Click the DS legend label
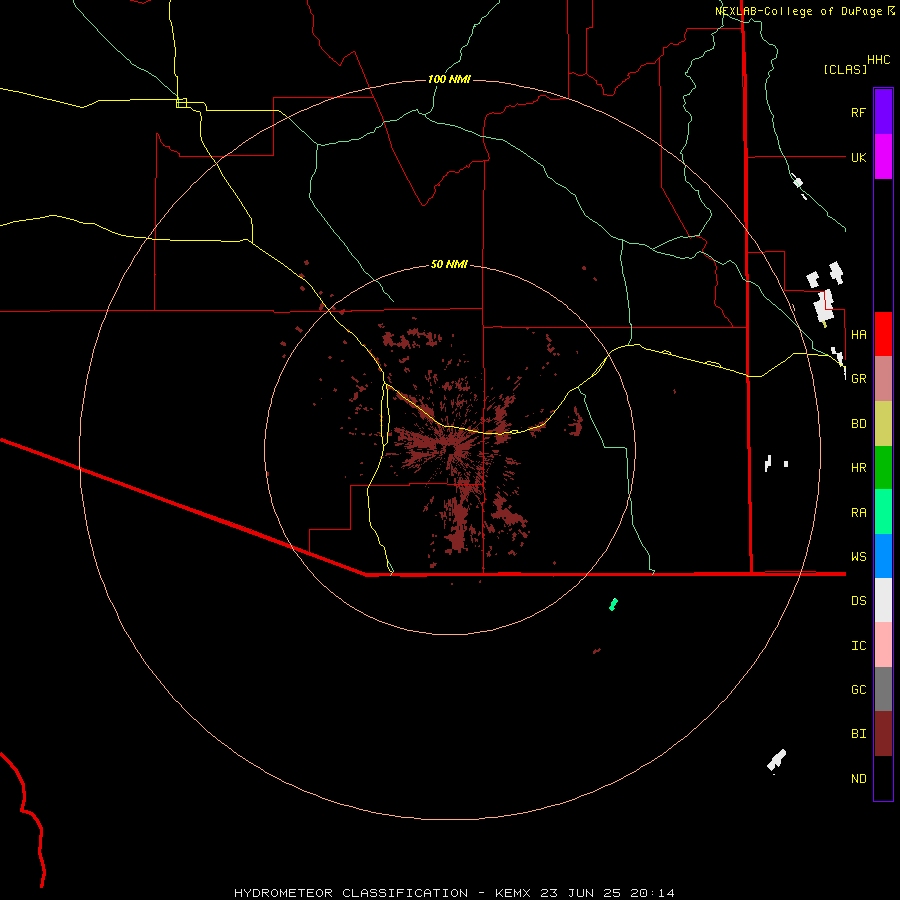 pos(858,601)
